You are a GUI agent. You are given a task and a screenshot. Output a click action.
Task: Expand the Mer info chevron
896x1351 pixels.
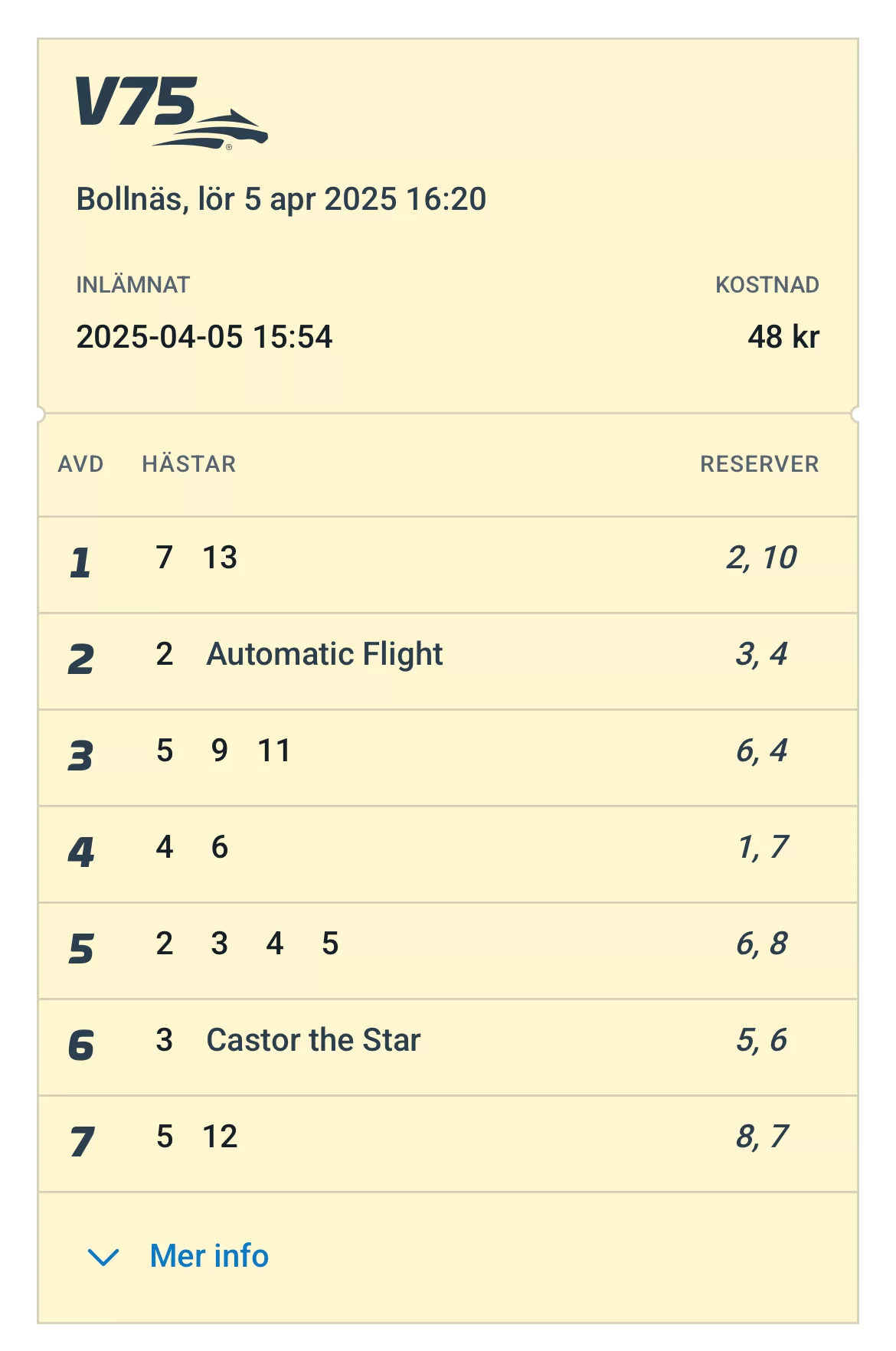pyautogui.click(x=103, y=1257)
